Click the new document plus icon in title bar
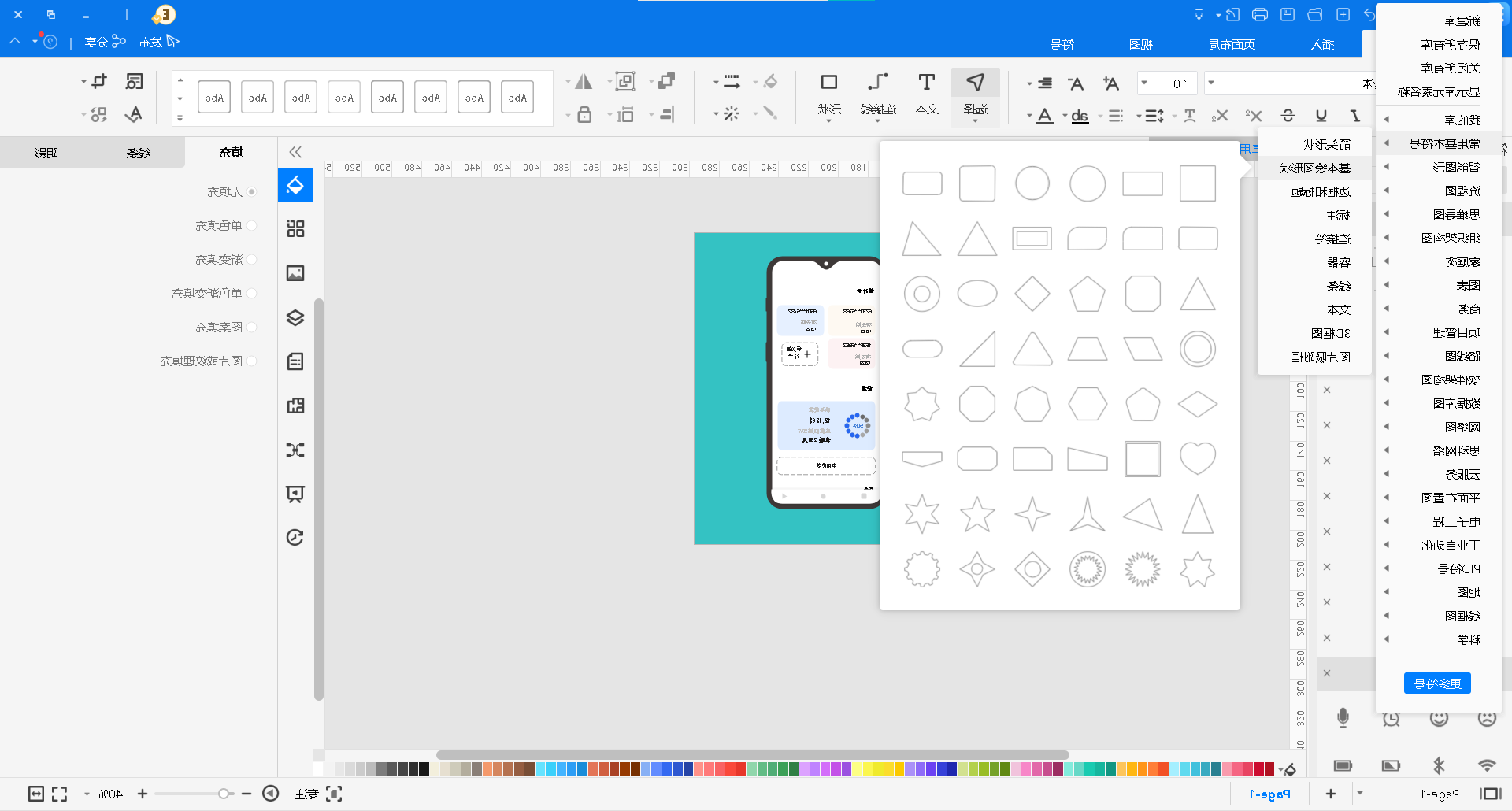 point(1343,15)
